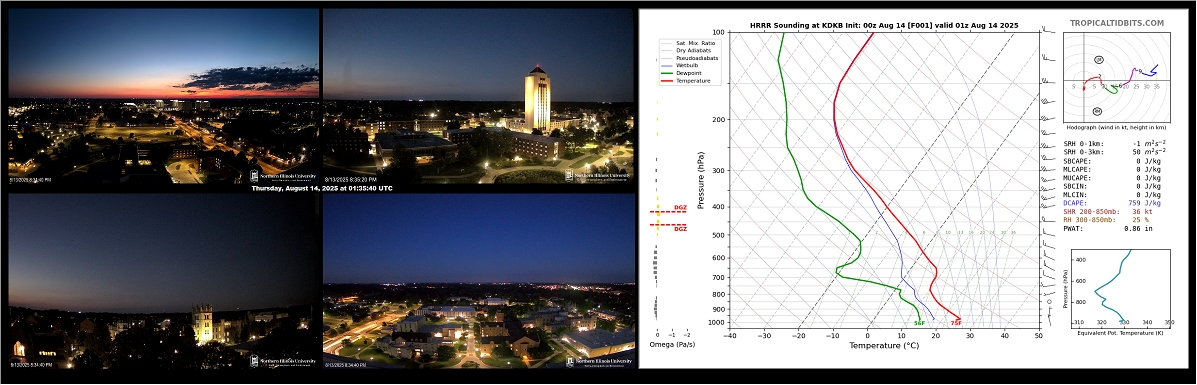Click the hodograph wind plot
Viewport: 1197px width, 385px height.
click(x=1116, y=80)
